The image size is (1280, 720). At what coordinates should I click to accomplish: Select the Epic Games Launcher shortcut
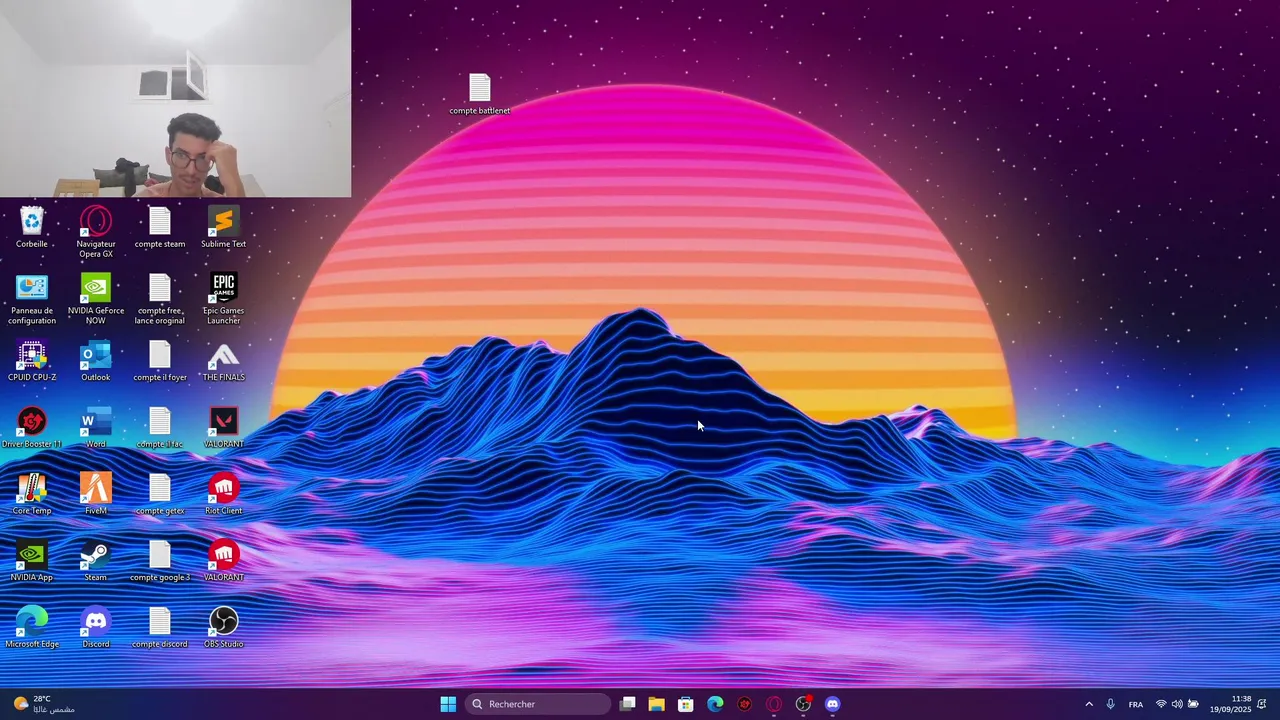(223, 299)
